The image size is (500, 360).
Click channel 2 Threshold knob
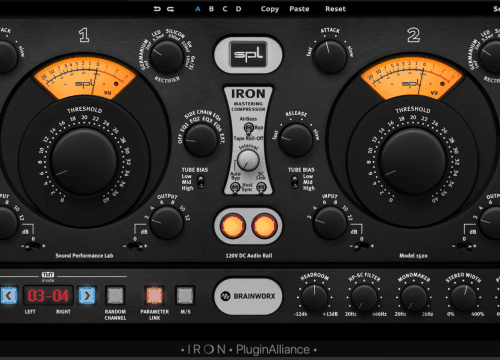click(x=412, y=162)
